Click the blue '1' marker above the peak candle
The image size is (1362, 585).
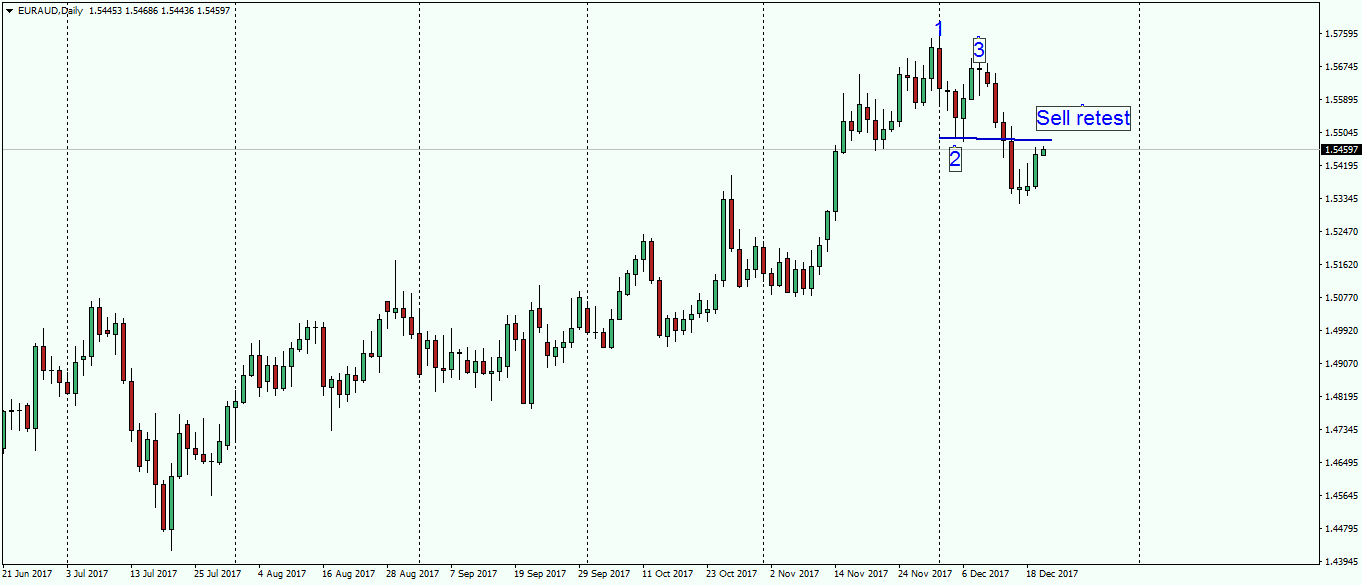click(938, 26)
